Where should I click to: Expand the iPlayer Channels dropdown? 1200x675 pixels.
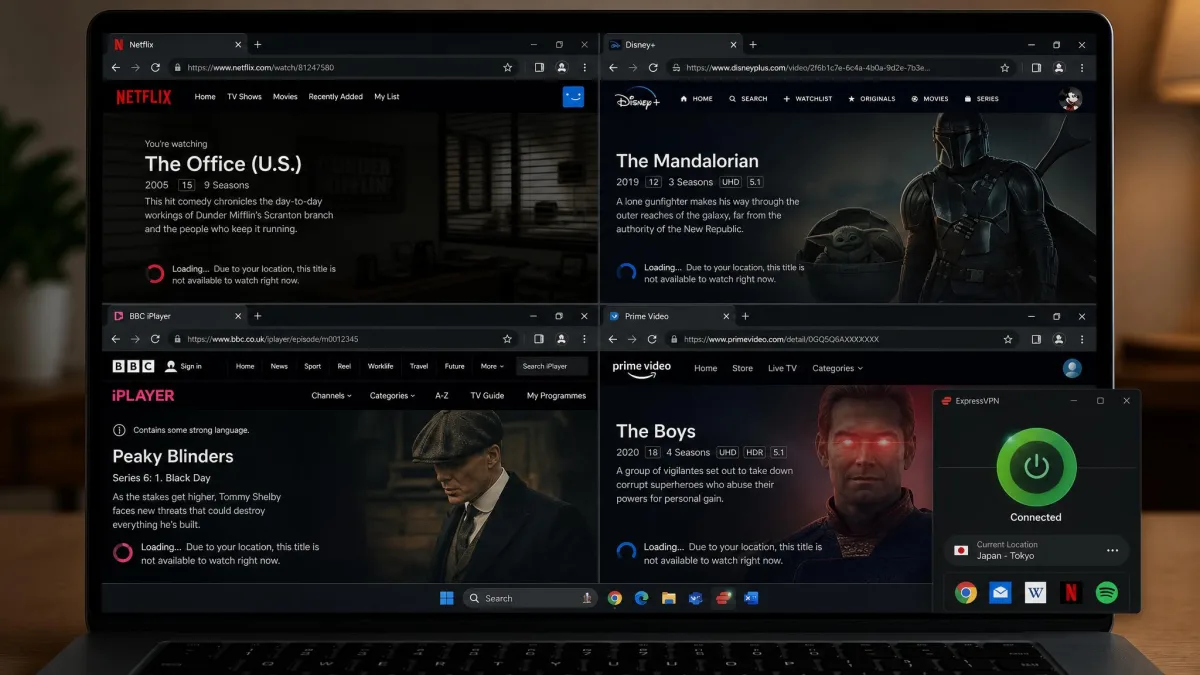pyautogui.click(x=331, y=395)
